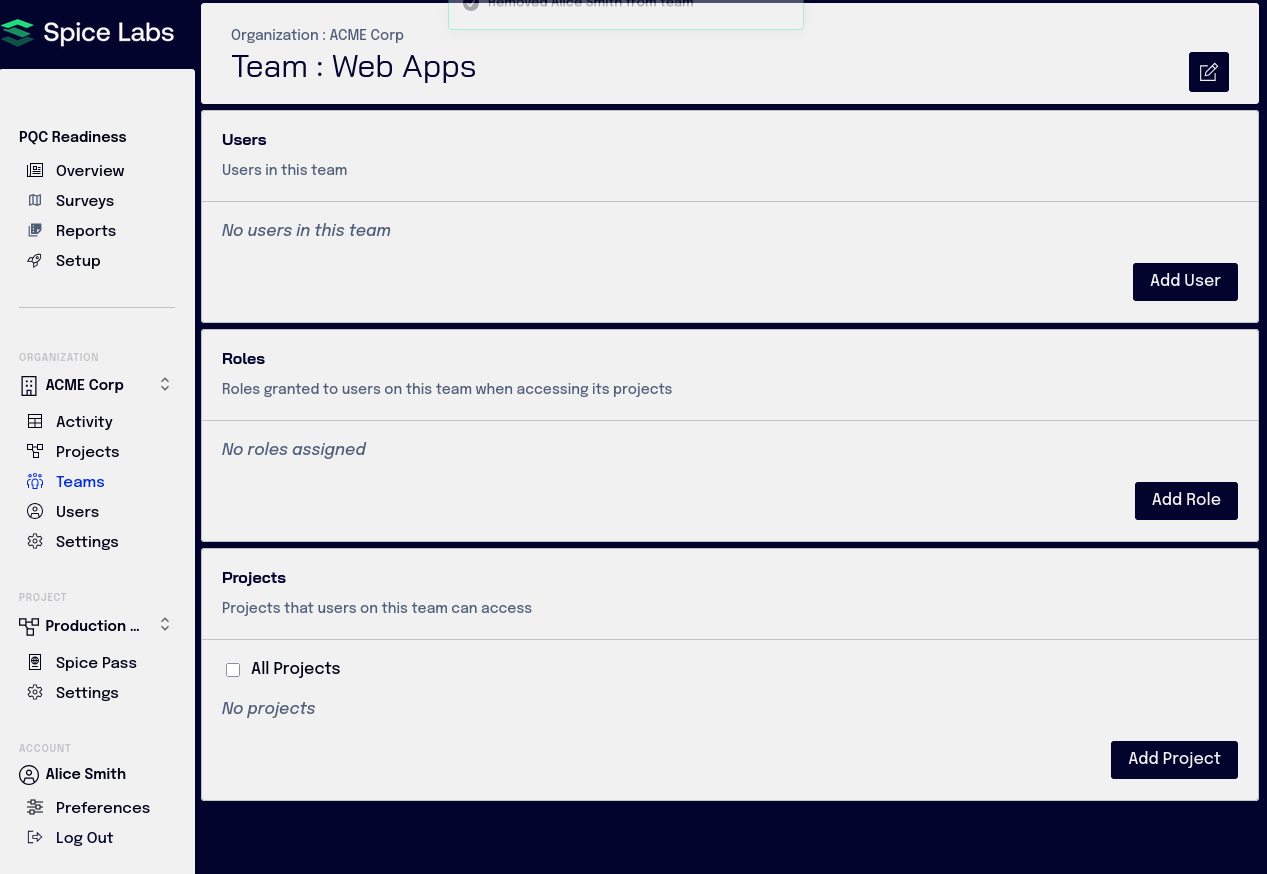Image resolution: width=1267 pixels, height=874 pixels.
Task: Open Spice Pass under the project
Action: 97,662
